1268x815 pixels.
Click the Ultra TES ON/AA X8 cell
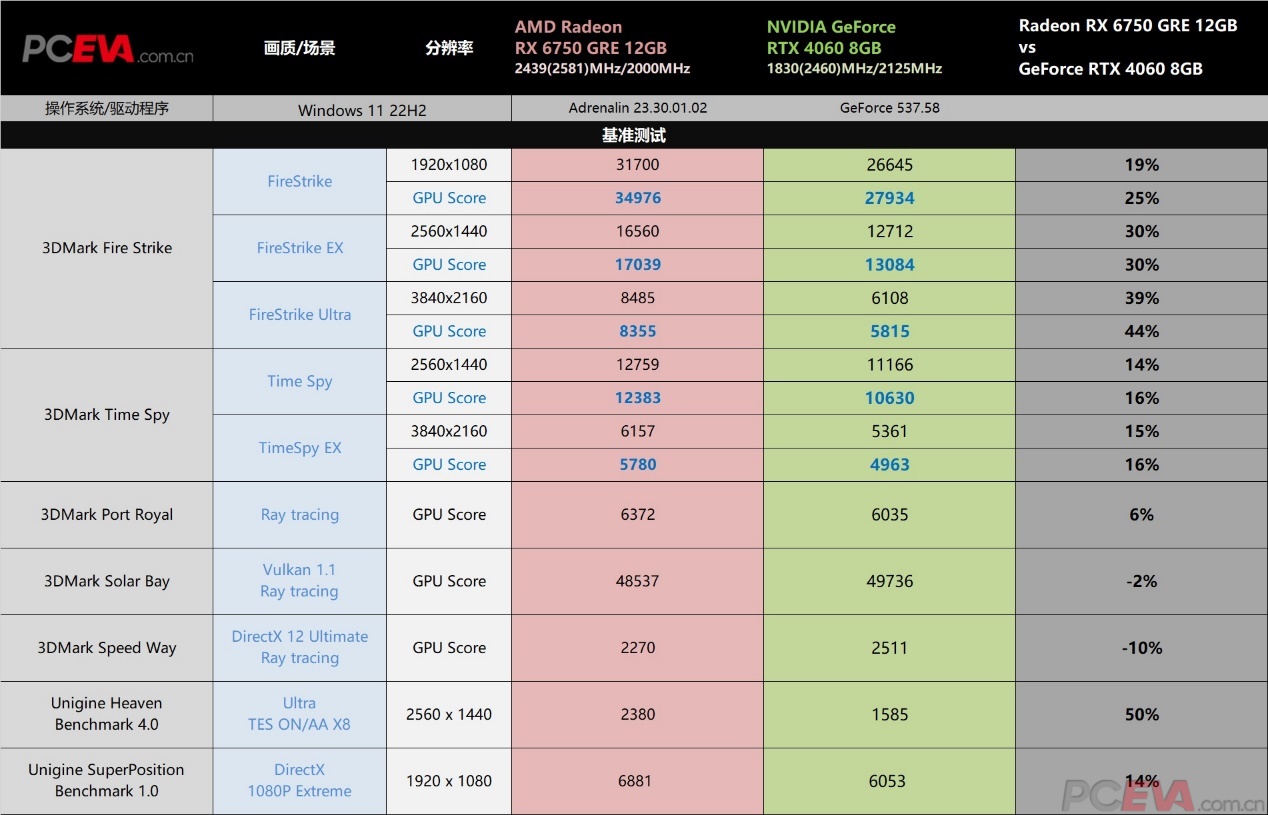tap(300, 714)
